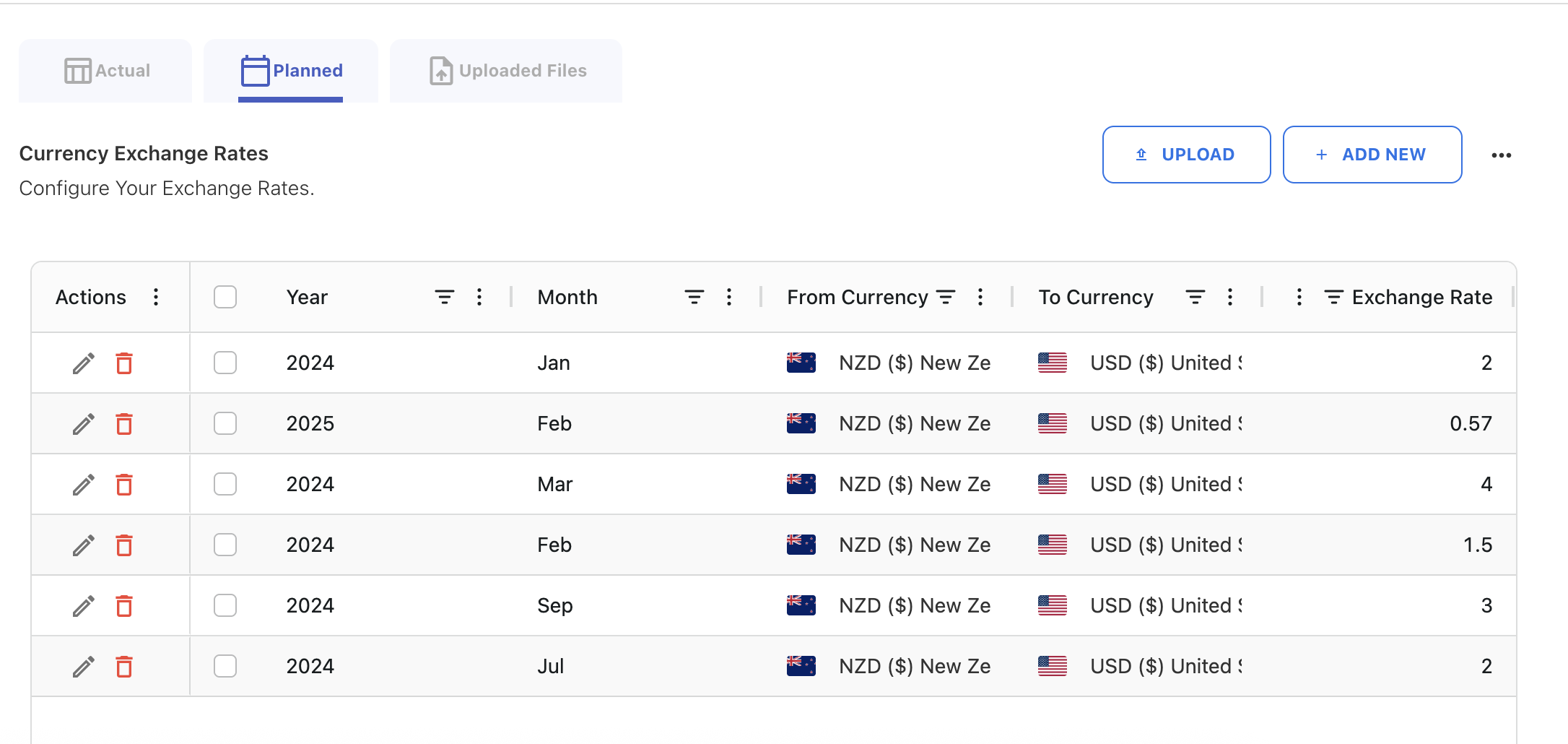Screen dimensions: 1568x744
Task: Click the UPLOAD button
Action: [x=1186, y=154]
